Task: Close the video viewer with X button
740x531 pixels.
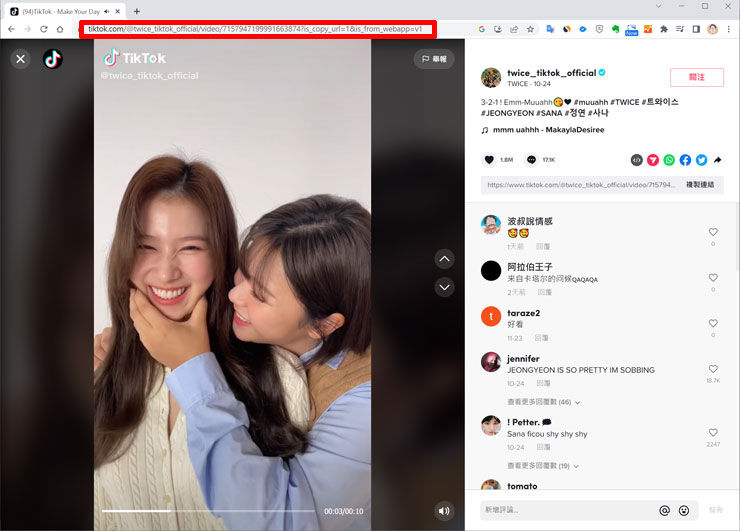Action: coord(20,59)
